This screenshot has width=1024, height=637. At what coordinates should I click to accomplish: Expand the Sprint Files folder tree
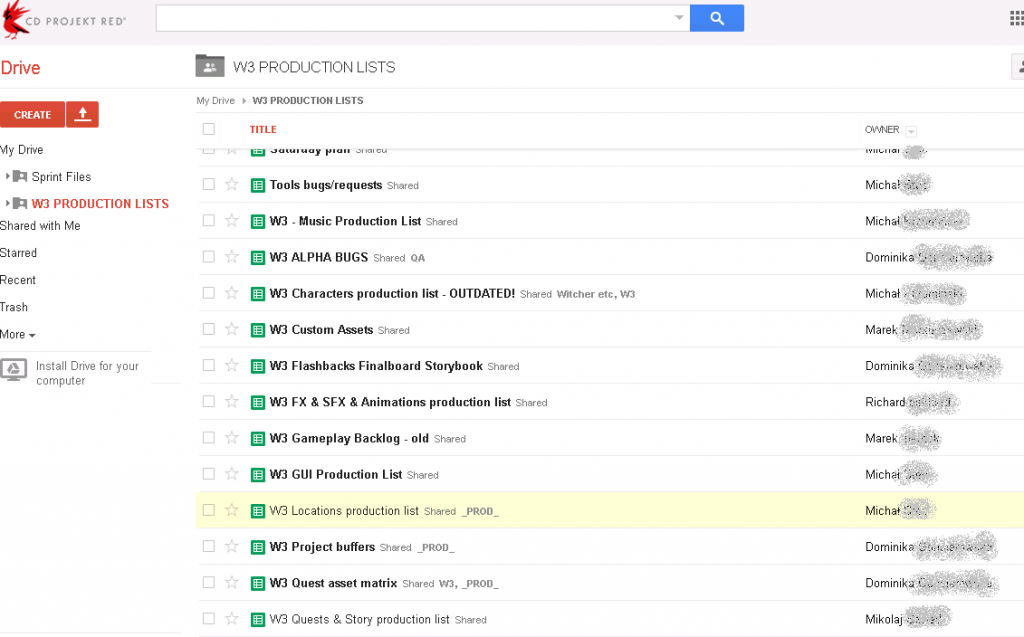tap(7, 176)
